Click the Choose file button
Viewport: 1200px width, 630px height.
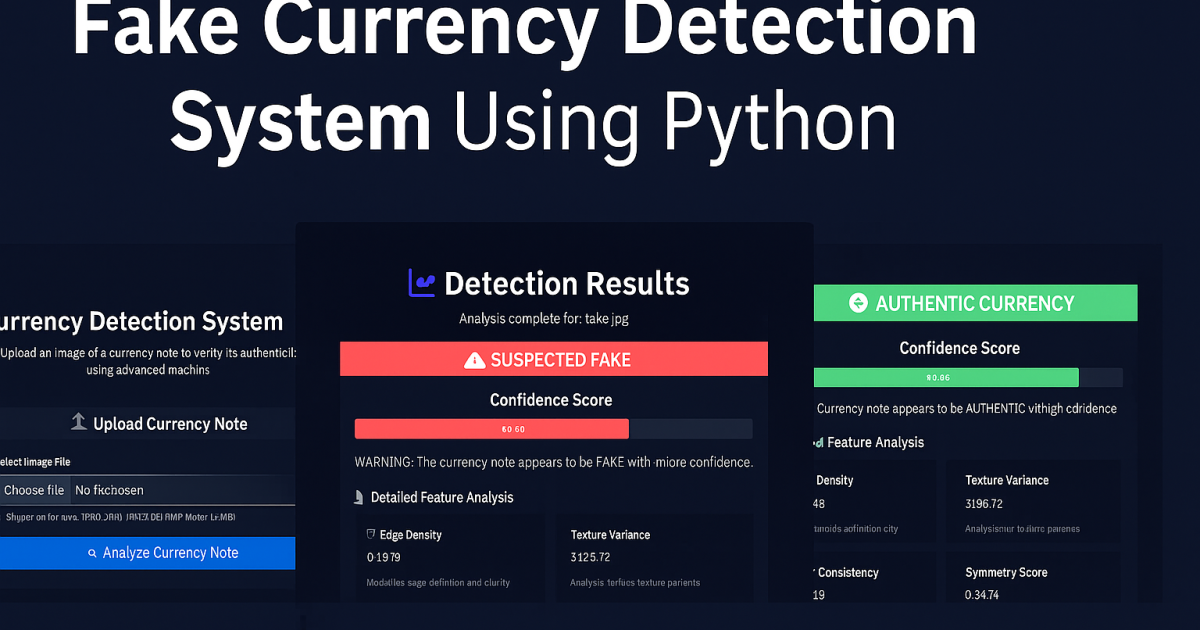click(35, 490)
